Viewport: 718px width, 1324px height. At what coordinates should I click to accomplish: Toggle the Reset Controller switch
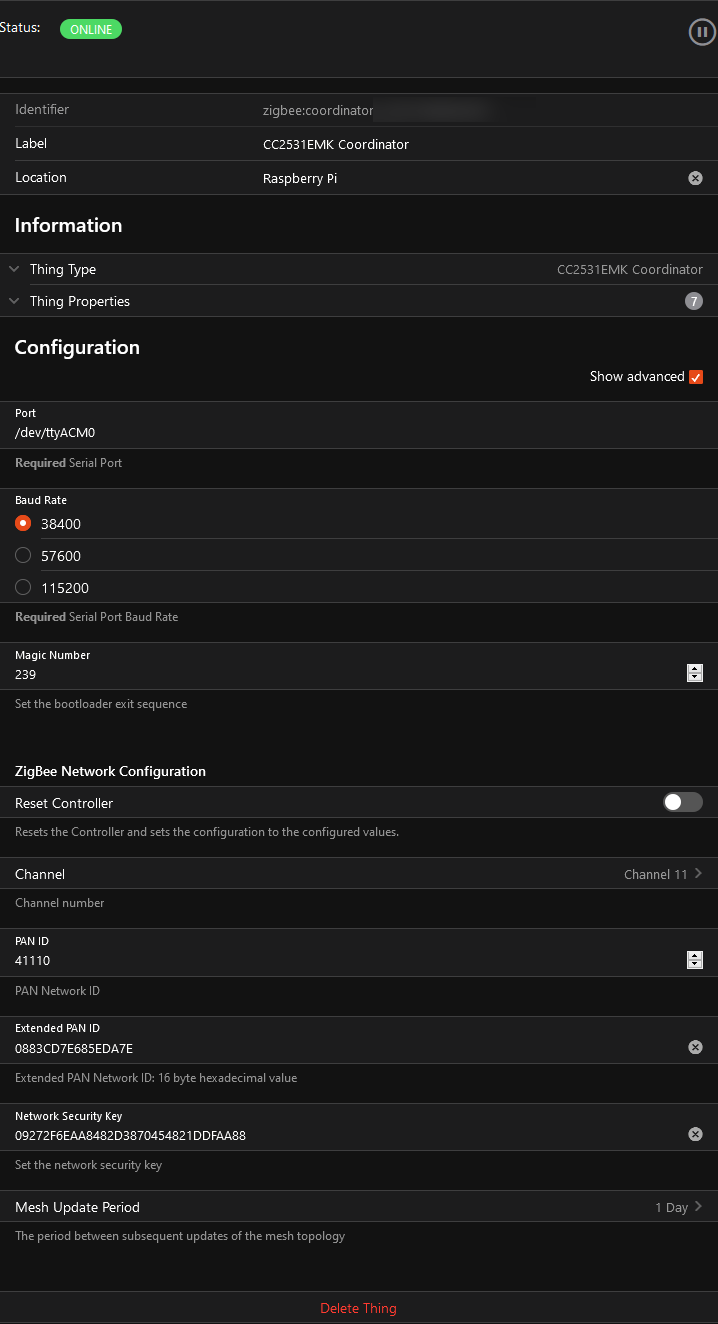[x=683, y=802]
